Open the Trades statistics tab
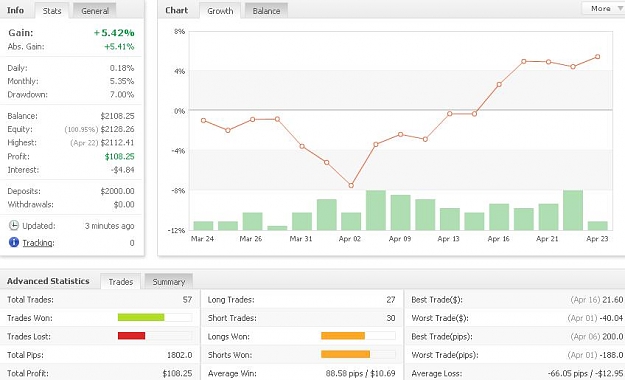Screen dimensions: 625x380 pyautogui.click(x=120, y=282)
